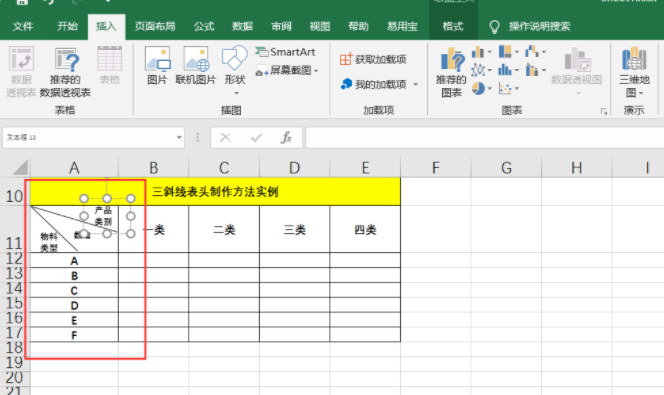Click the 物料类型 text box
The height and width of the screenshot is (395, 664).
coord(49,242)
